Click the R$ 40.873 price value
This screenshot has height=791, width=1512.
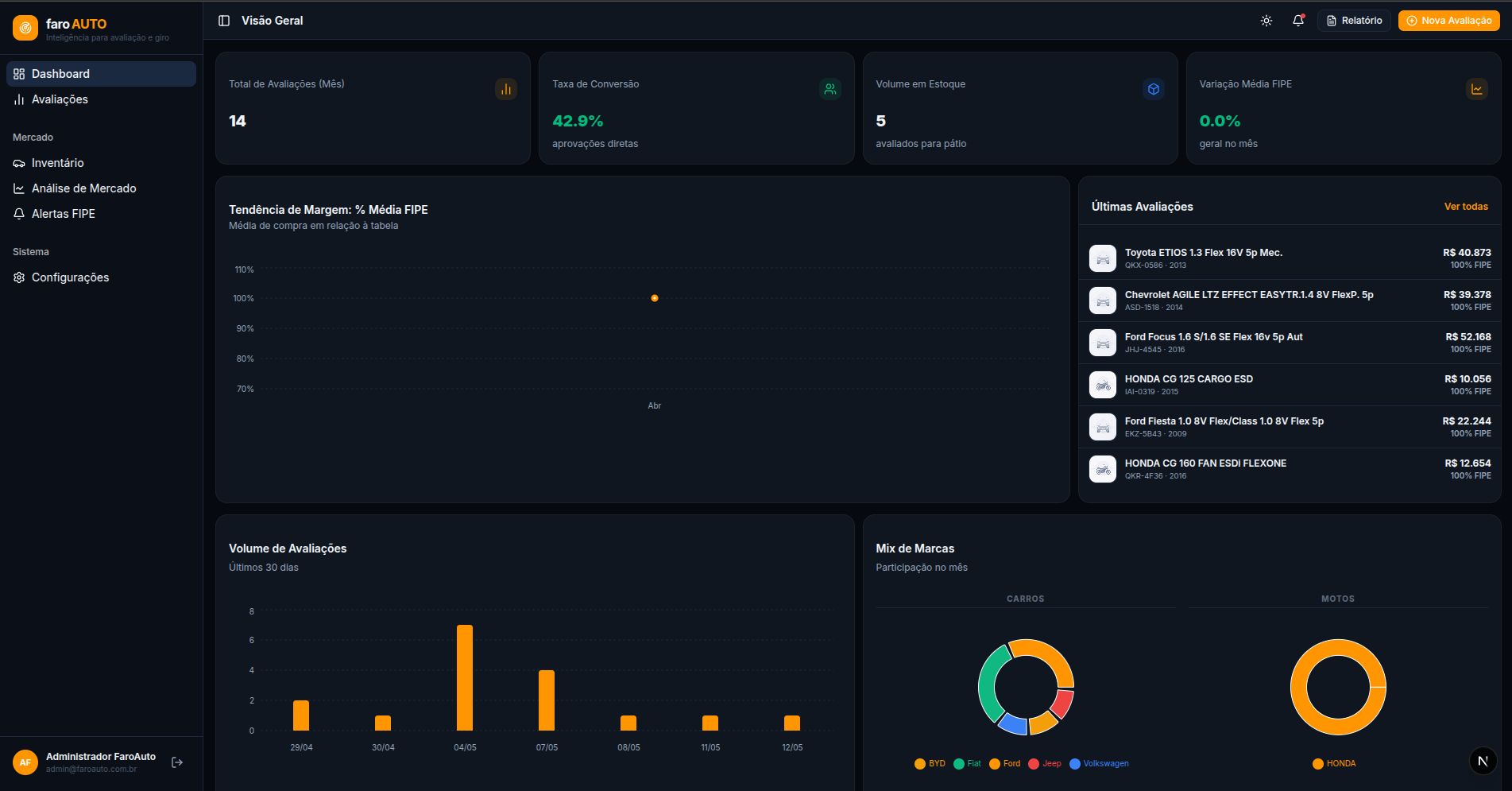coord(1467,253)
